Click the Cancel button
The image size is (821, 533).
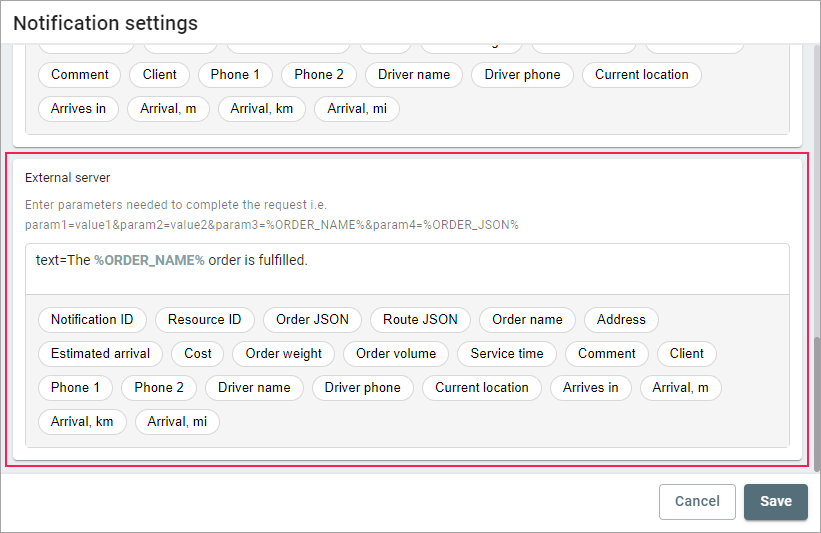697,502
